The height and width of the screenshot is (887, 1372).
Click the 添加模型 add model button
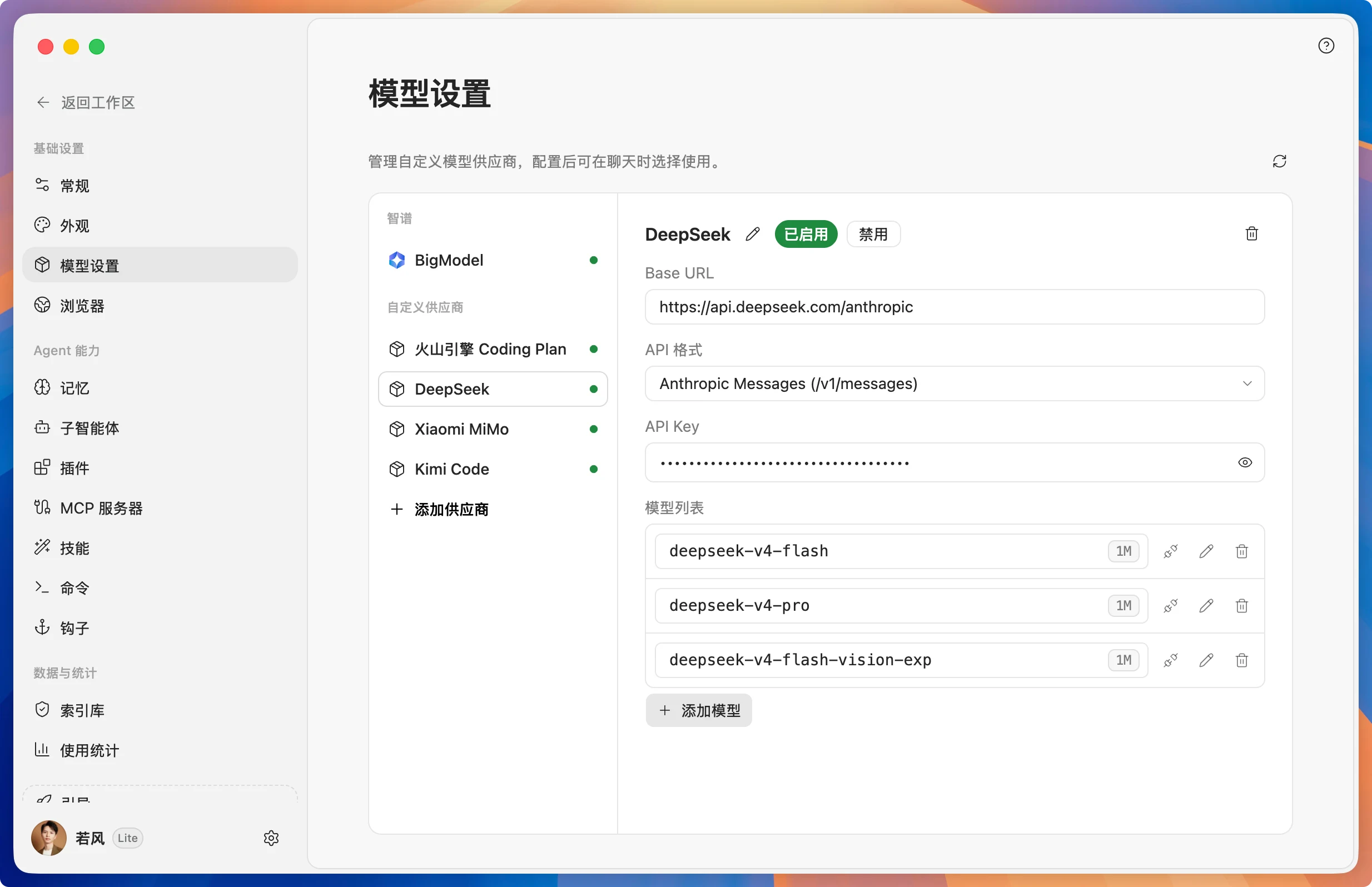click(699, 710)
